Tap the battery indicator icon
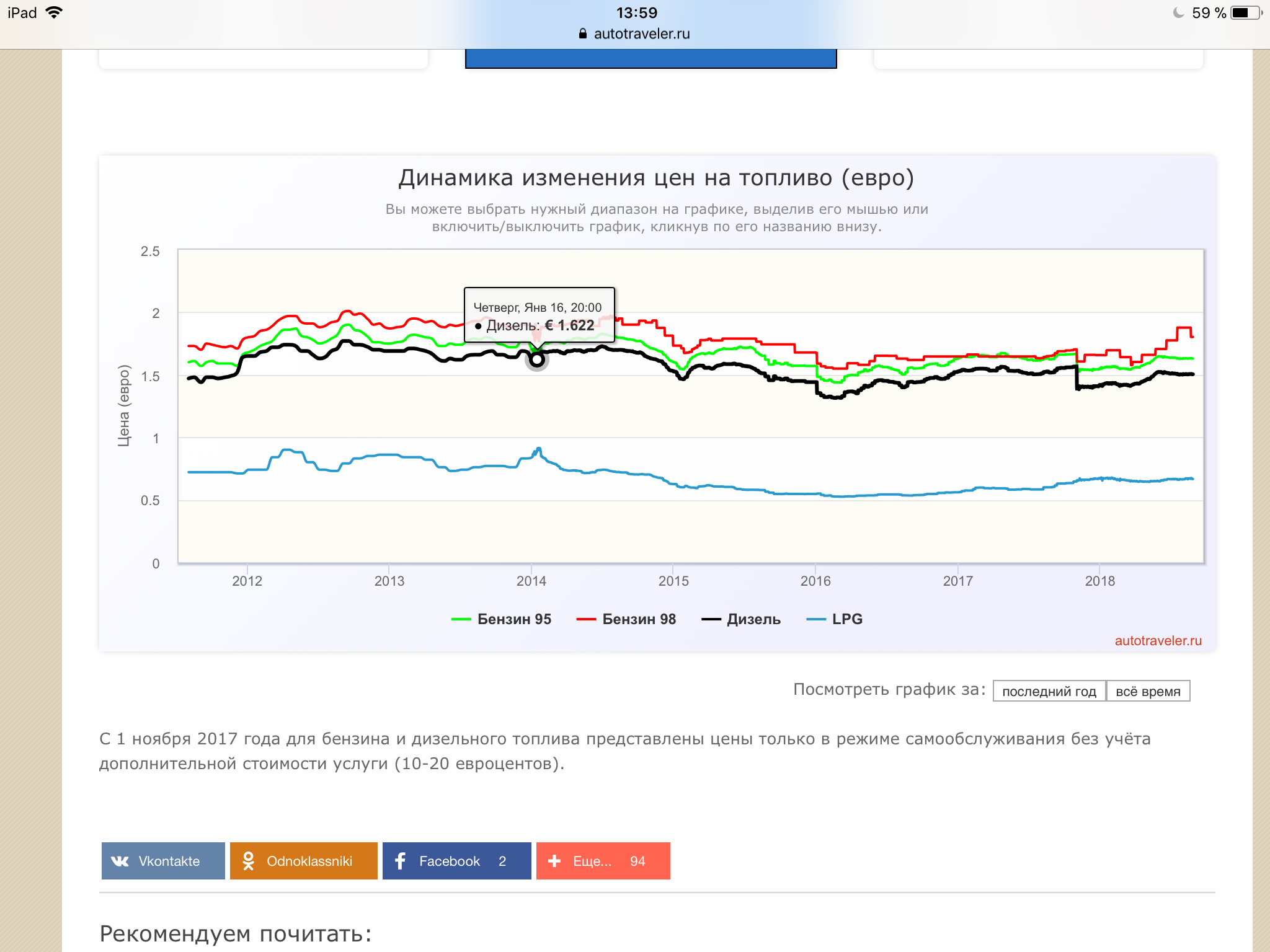The image size is (1270, 952). coord(1246,12)
